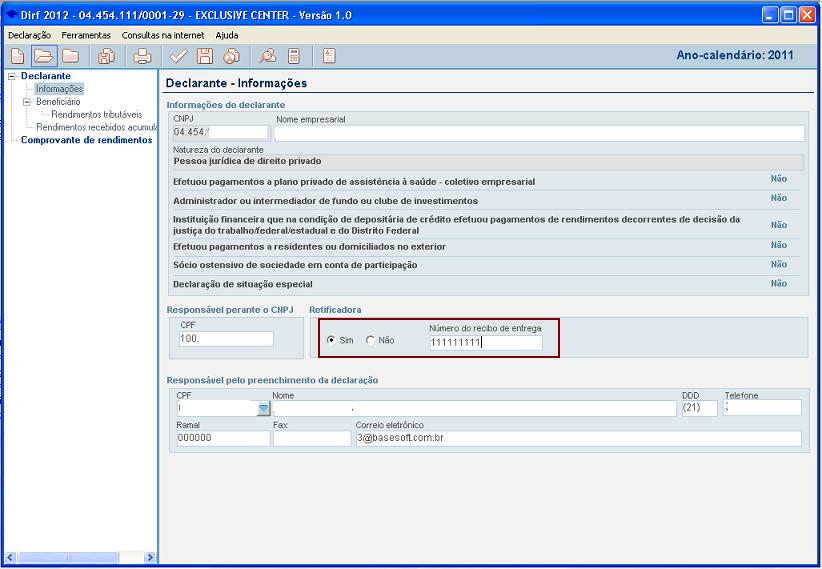Click the print icon in toolbar

[142, 56]
